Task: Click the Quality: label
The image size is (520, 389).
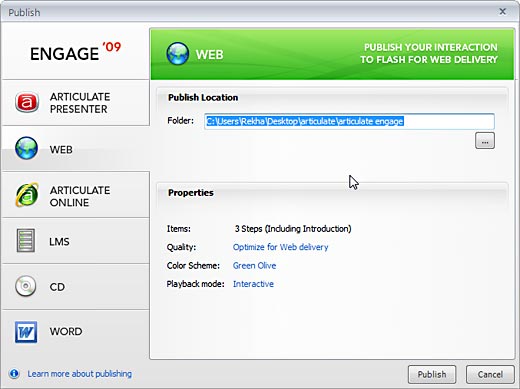Action: 181,247
